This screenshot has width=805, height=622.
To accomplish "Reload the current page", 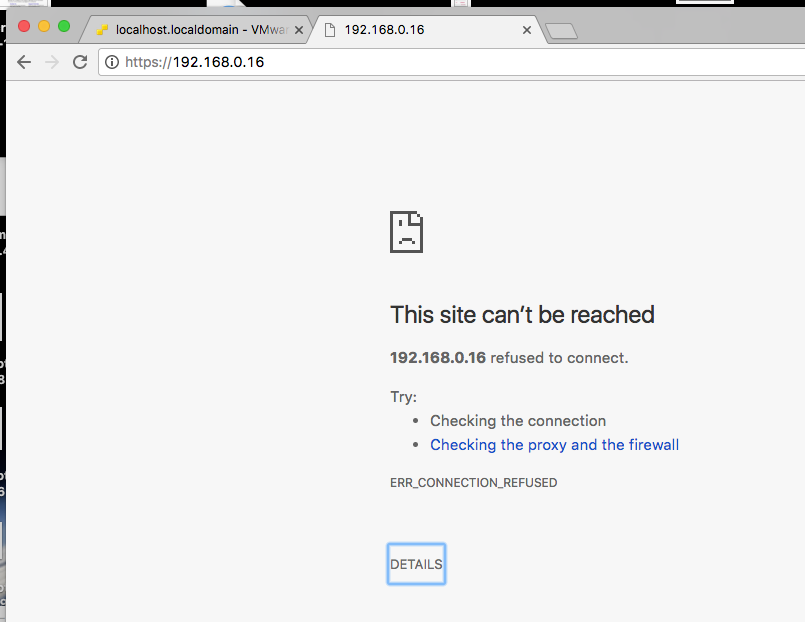I will coord(80,62).
